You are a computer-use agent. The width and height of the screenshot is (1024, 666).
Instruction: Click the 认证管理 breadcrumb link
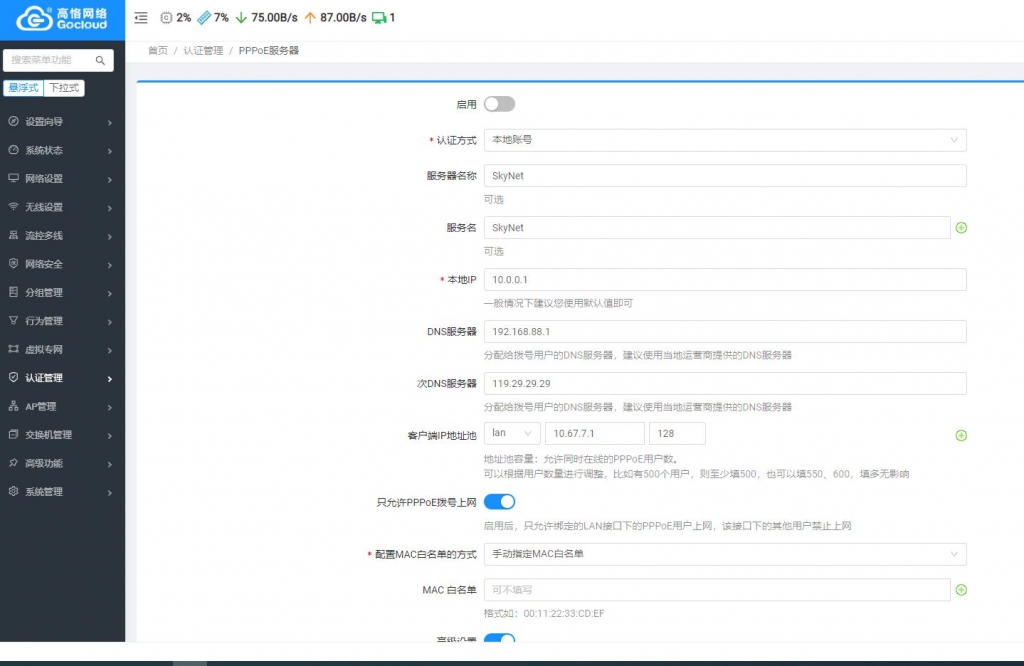coord(203,50)
